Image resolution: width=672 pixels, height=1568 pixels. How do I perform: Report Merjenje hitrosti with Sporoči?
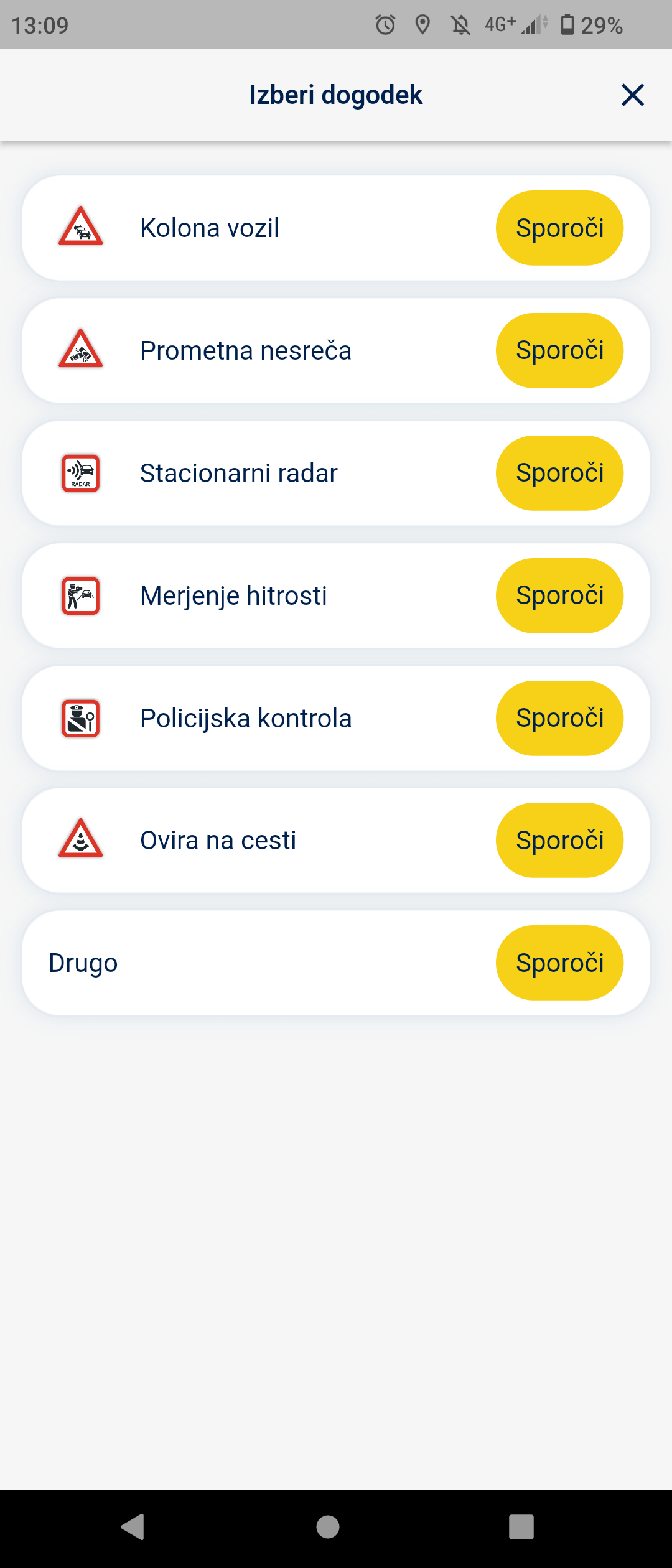559,595
